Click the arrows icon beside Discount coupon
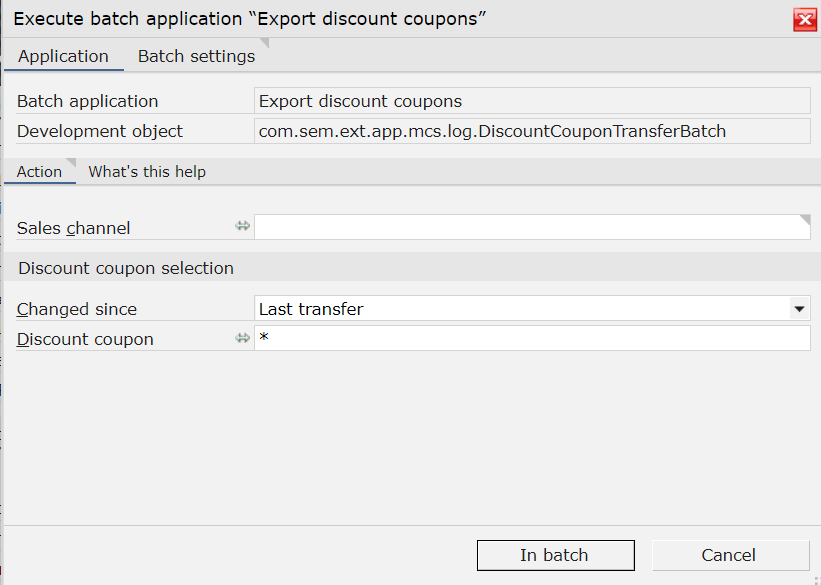The image size is (821, 585). click(x=242, y=338)
